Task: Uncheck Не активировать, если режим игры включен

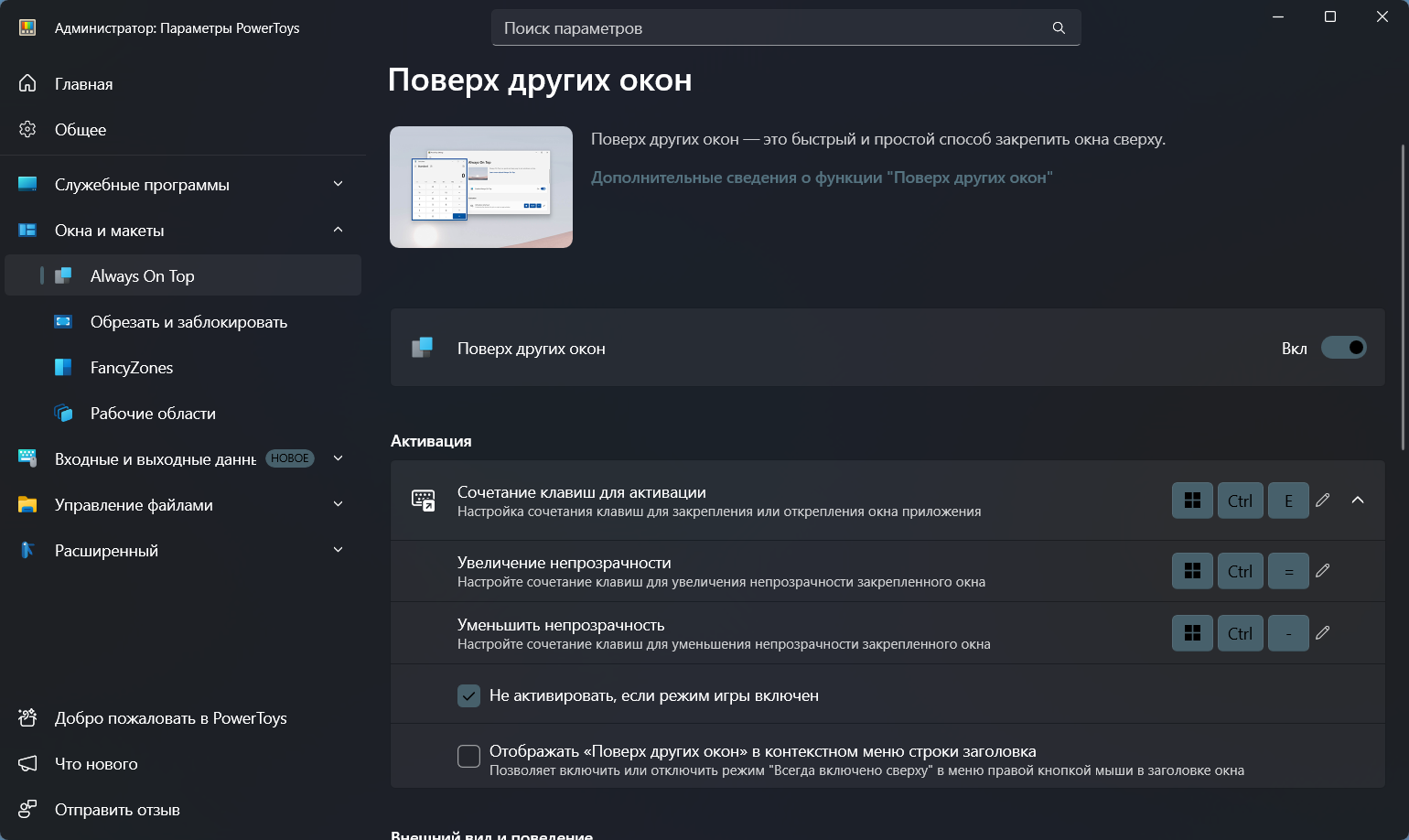Action: [468, 695]
